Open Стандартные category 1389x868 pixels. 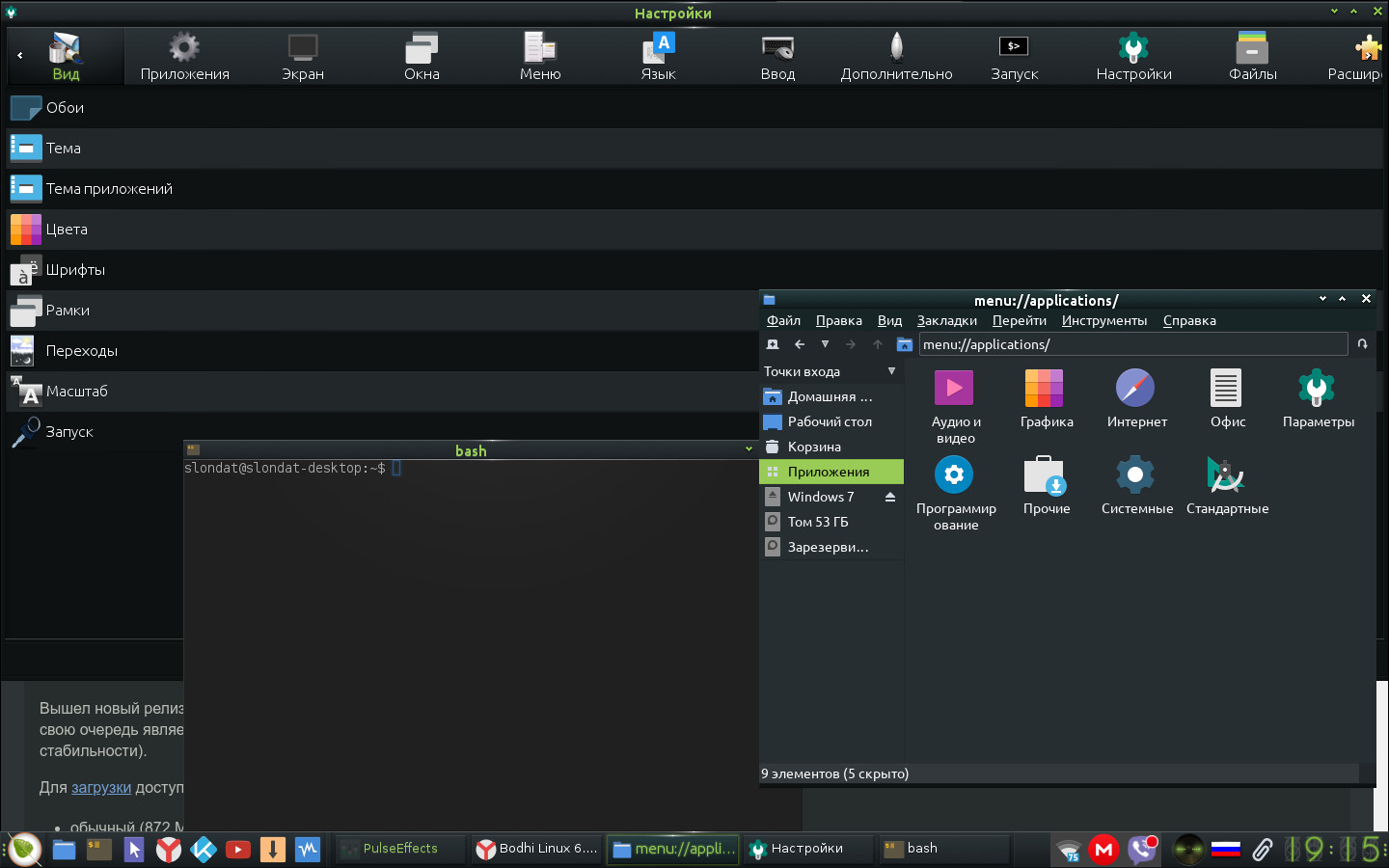tap(1227, 486)
